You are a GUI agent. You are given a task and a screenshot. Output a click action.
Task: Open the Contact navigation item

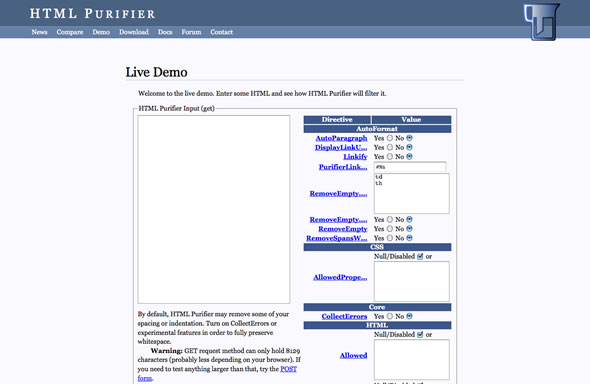[222, 32]
